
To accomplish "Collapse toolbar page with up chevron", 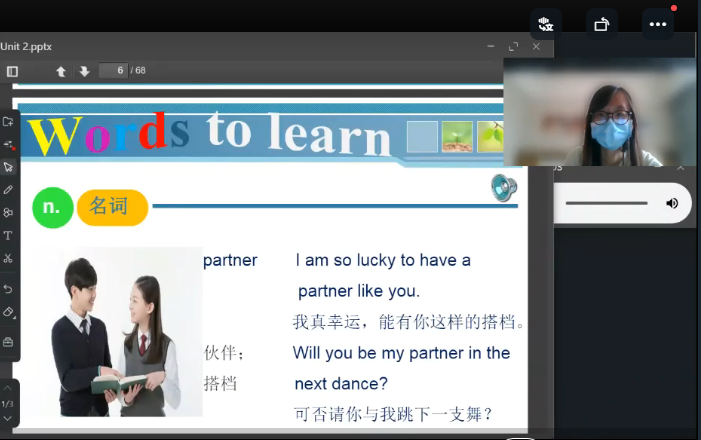I will tap(7, 388).
